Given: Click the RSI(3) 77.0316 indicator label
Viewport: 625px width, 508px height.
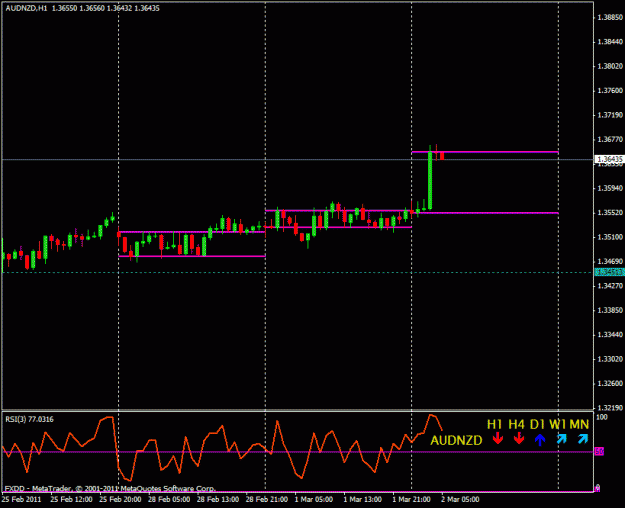Looking at the screenshot, I should [x=29, y=419].
